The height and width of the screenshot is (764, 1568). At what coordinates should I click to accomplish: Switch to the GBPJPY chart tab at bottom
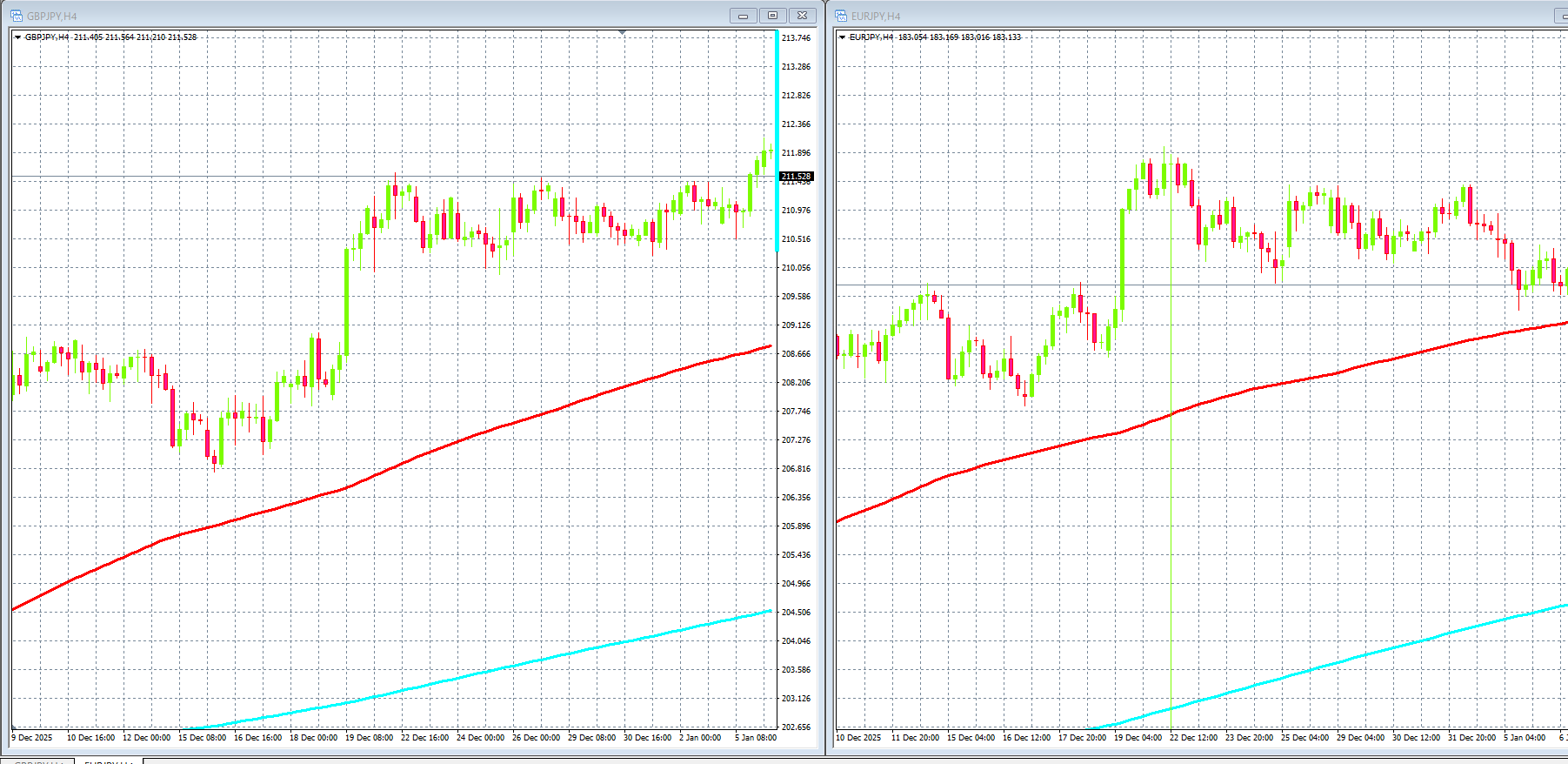39,761
